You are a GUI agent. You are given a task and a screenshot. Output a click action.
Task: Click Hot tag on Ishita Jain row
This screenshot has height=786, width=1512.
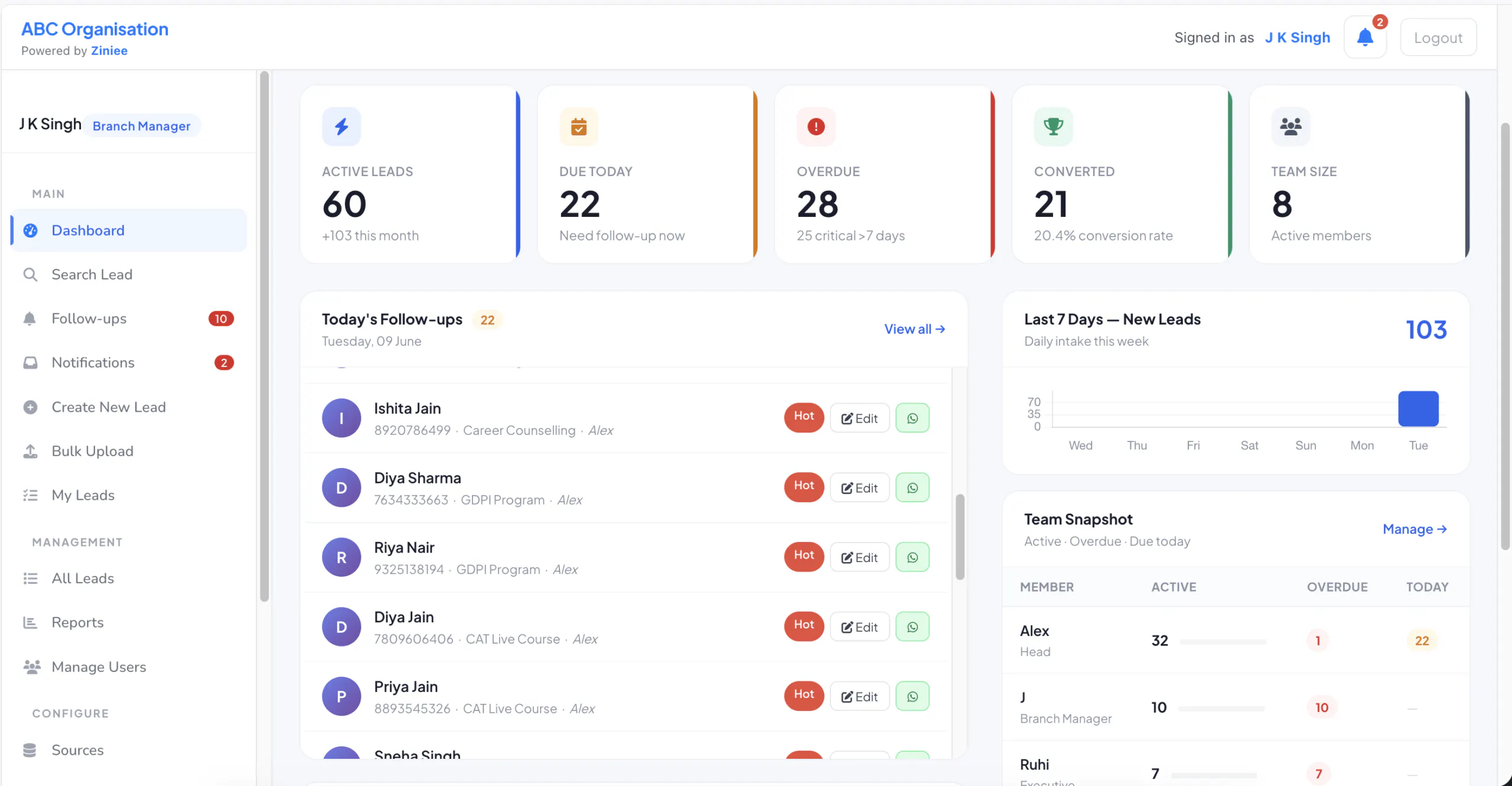[x=804, y=417]
